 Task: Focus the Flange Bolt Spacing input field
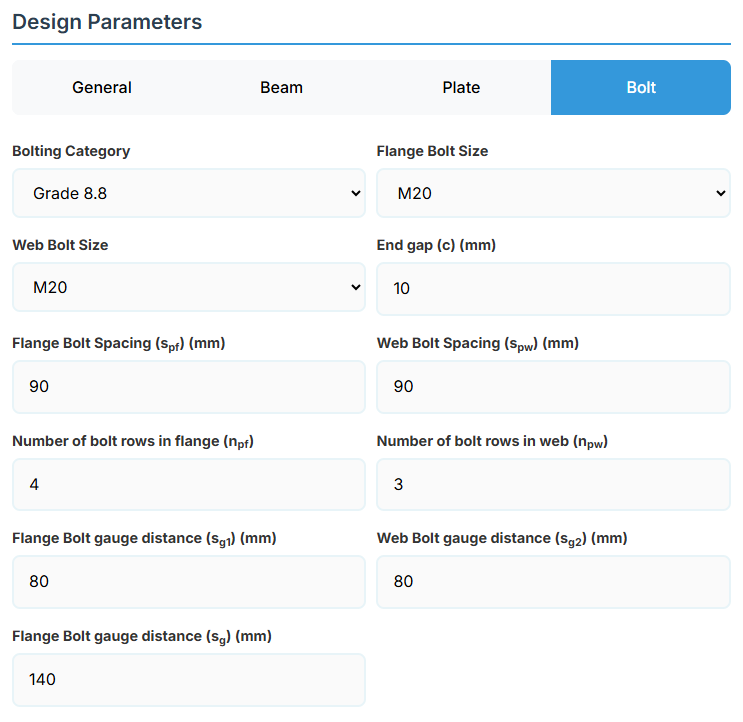tap(189, 386)
